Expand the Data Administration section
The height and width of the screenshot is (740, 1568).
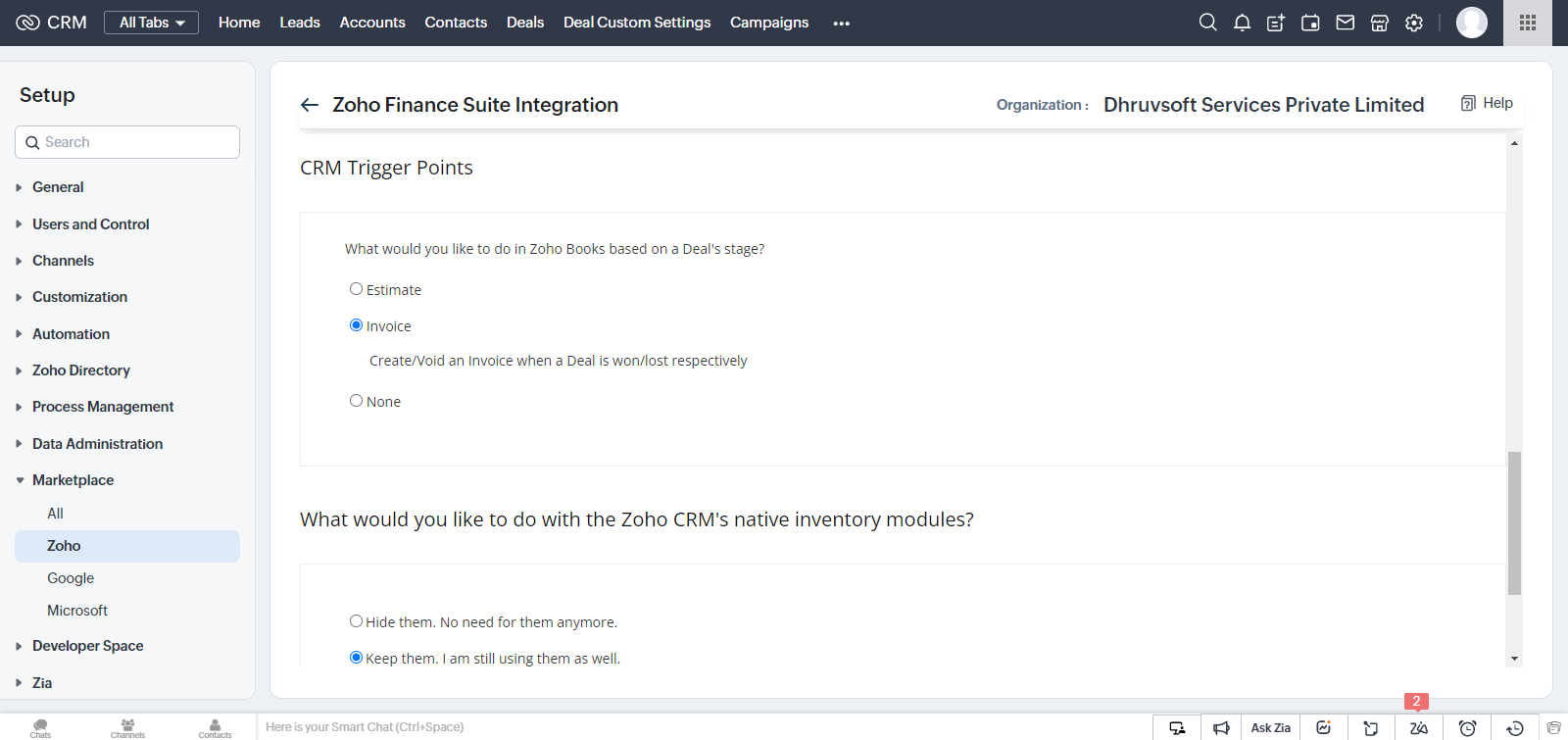[x=97, y=444]
